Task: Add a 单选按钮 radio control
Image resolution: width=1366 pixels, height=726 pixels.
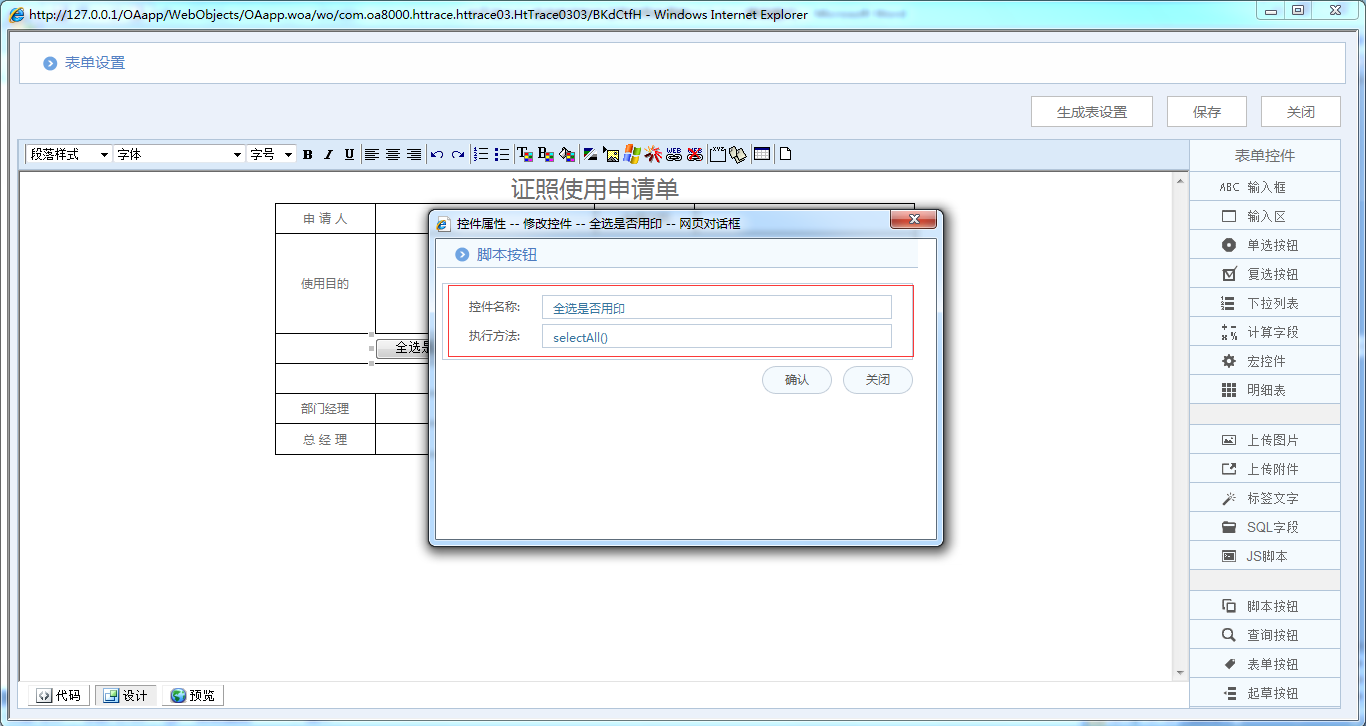Action: (x=1264, y=245)
